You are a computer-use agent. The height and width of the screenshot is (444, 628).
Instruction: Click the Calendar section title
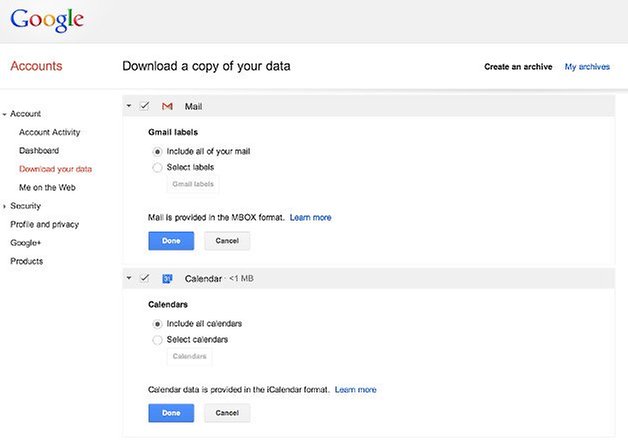click(203, 279)
